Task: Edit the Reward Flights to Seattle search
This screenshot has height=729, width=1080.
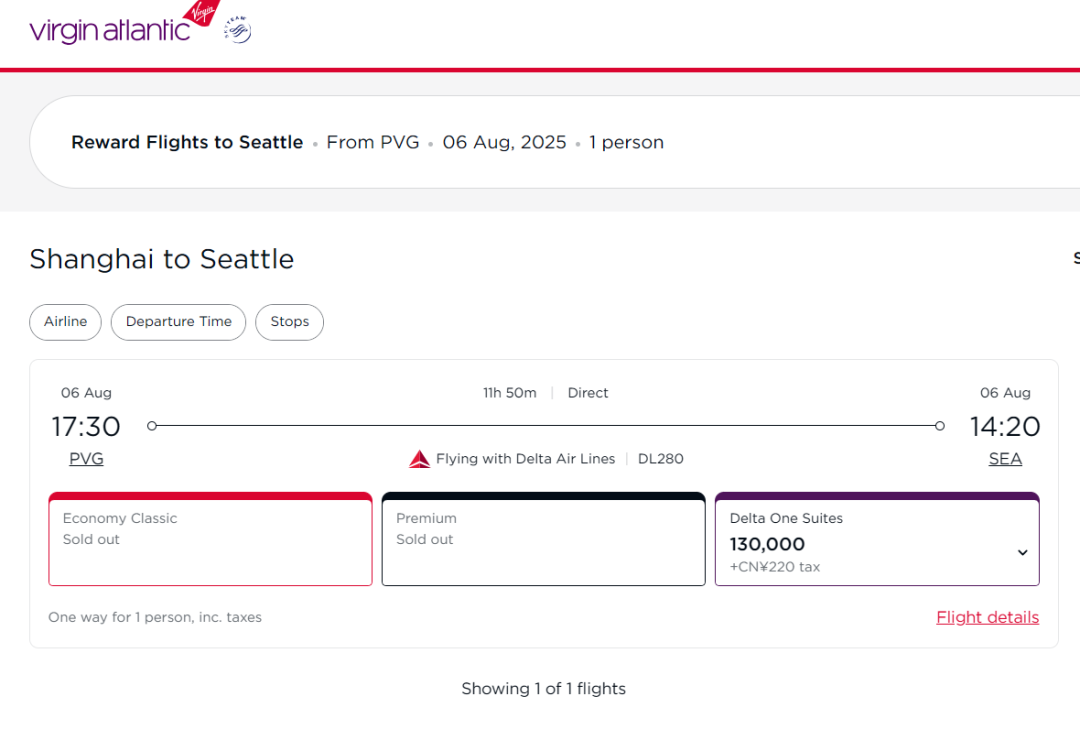Action: pyautogui.click(x=187, y=142)
